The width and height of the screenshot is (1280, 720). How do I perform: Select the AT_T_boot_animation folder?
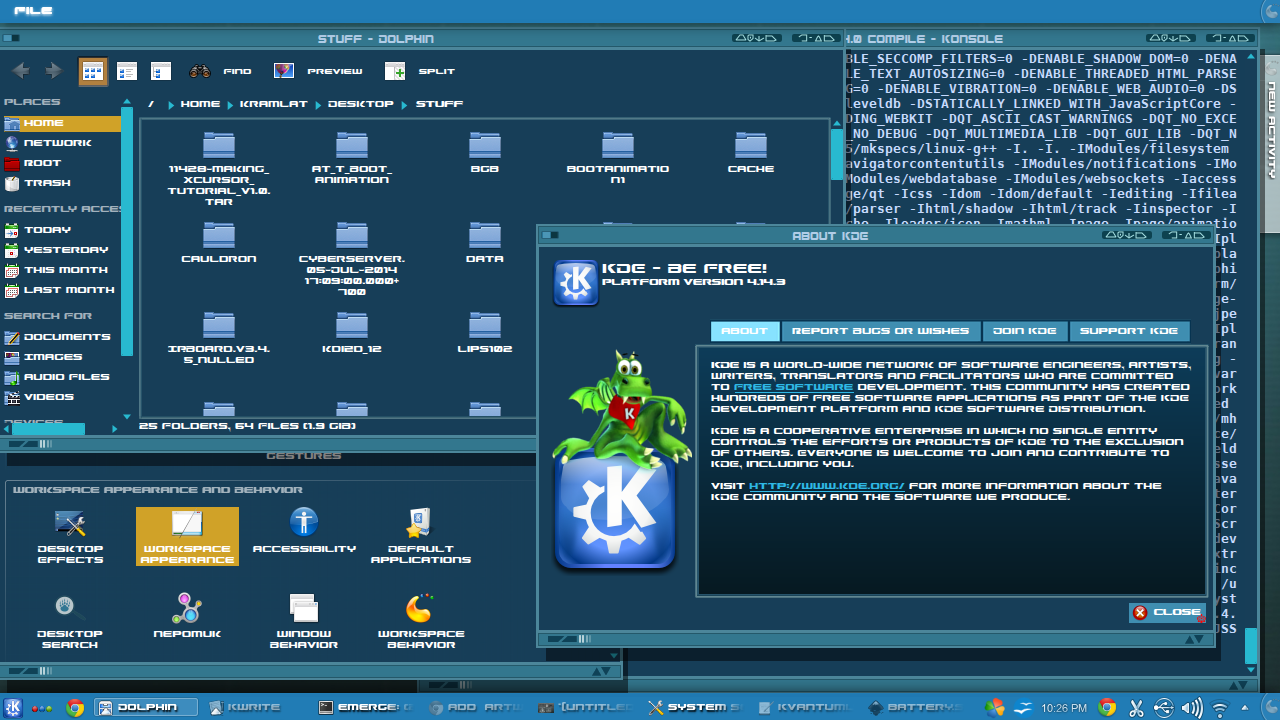[352, 157]
